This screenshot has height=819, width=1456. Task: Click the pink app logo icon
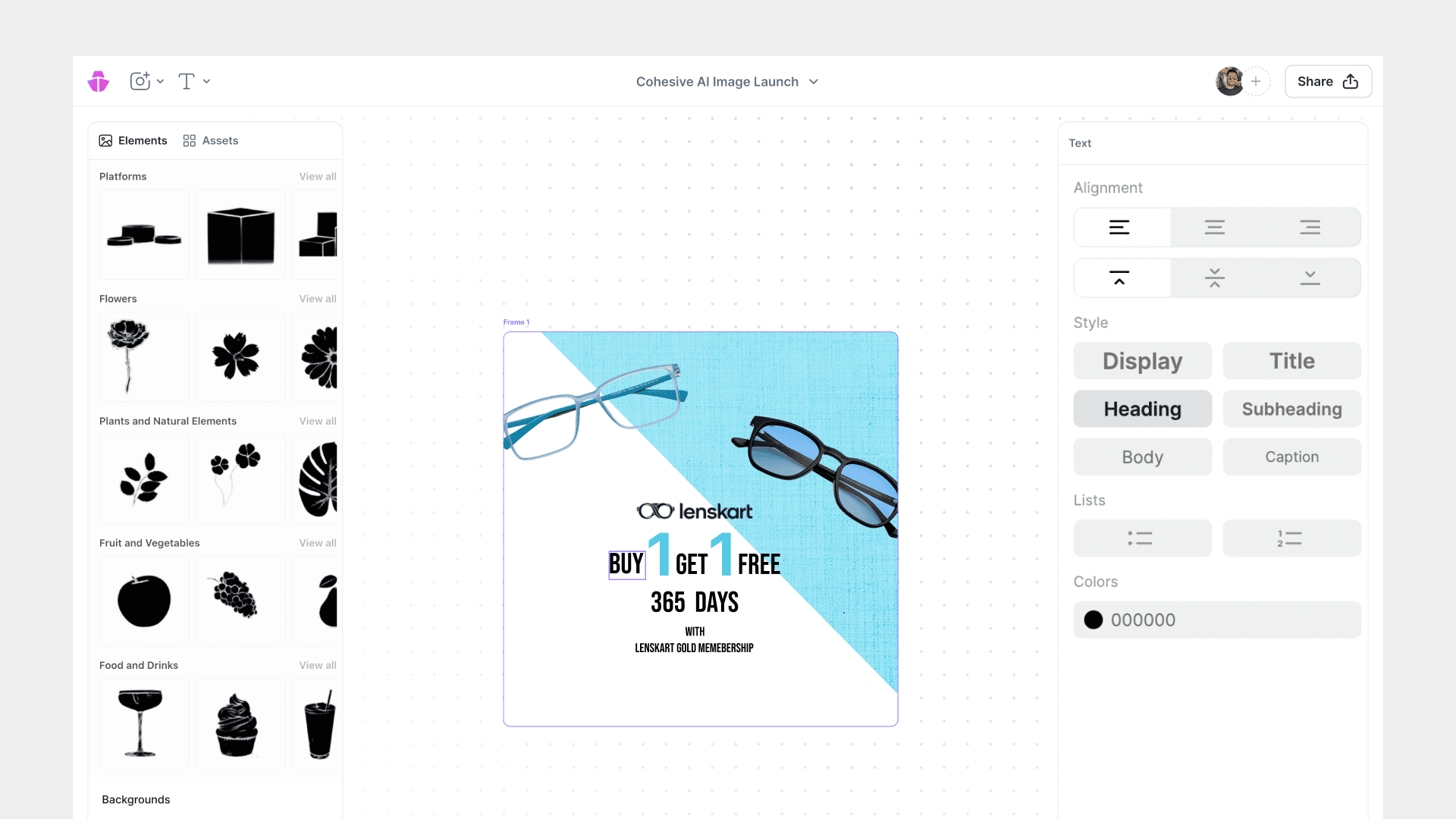pyautogui.click(x=99, y=81)
